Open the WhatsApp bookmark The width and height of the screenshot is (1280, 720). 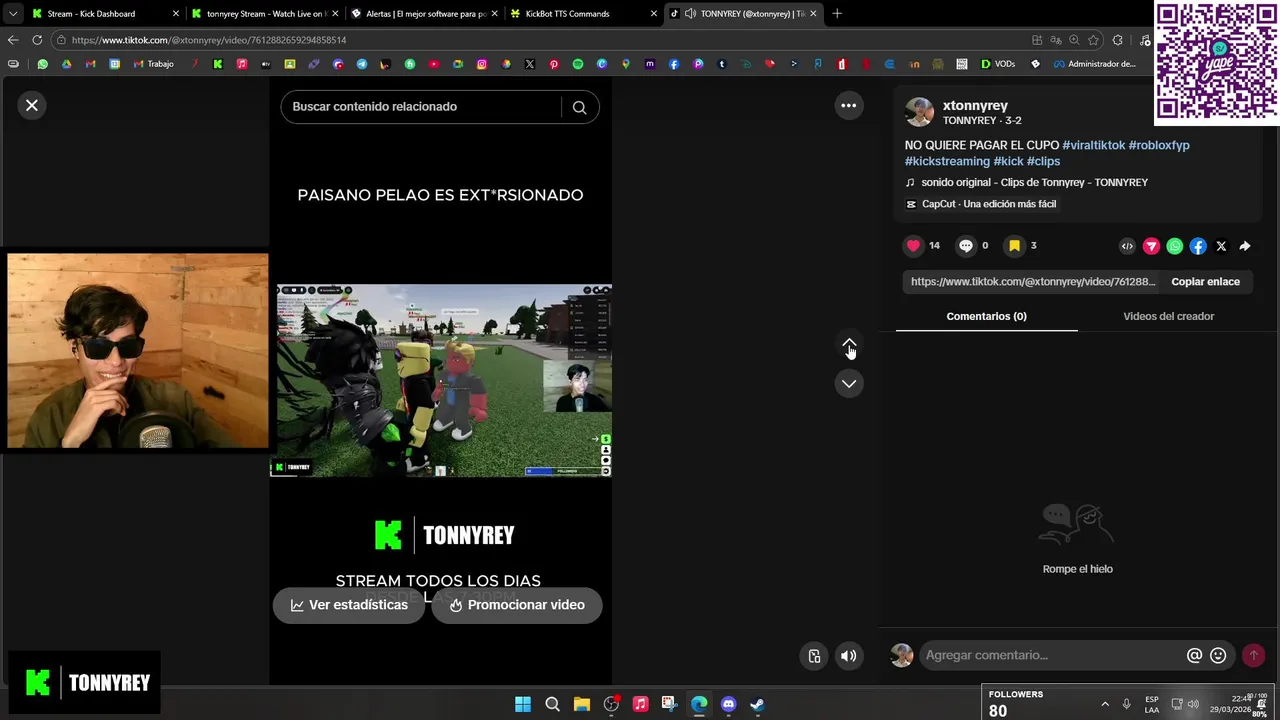point(42,64)
